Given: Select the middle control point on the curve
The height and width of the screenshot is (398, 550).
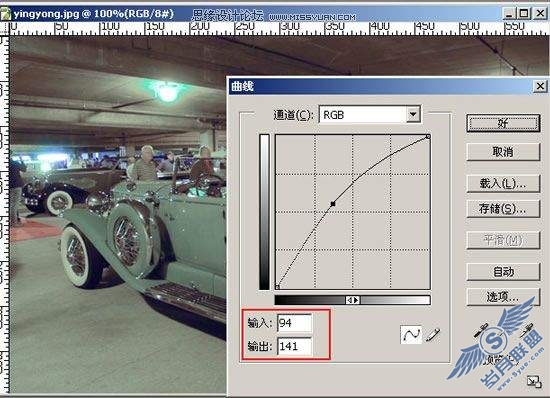Looking at the screenshot, I should click(333, 203).
